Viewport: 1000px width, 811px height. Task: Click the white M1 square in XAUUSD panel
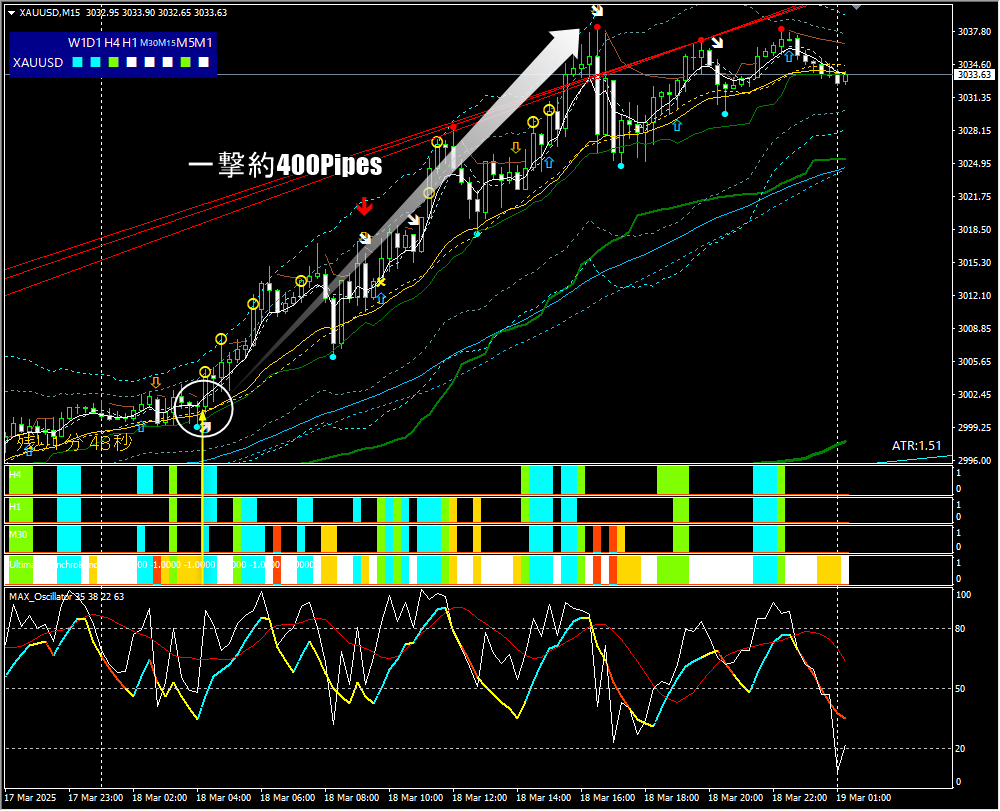coord(203,62)
